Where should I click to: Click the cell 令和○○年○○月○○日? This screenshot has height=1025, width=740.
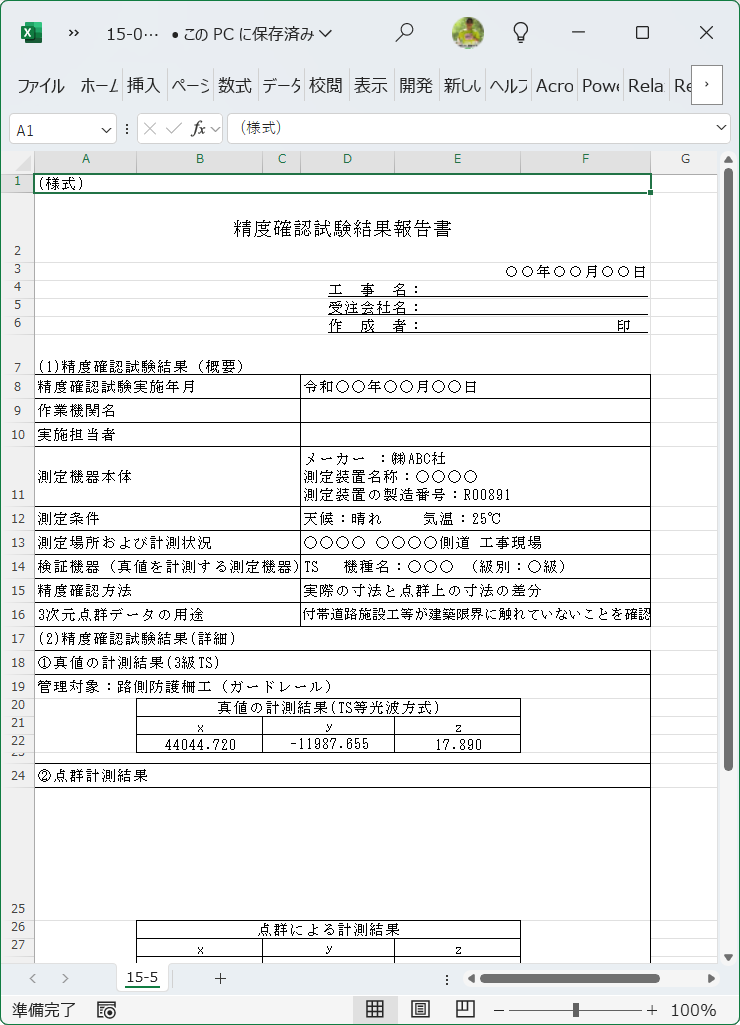pos(475,386)
